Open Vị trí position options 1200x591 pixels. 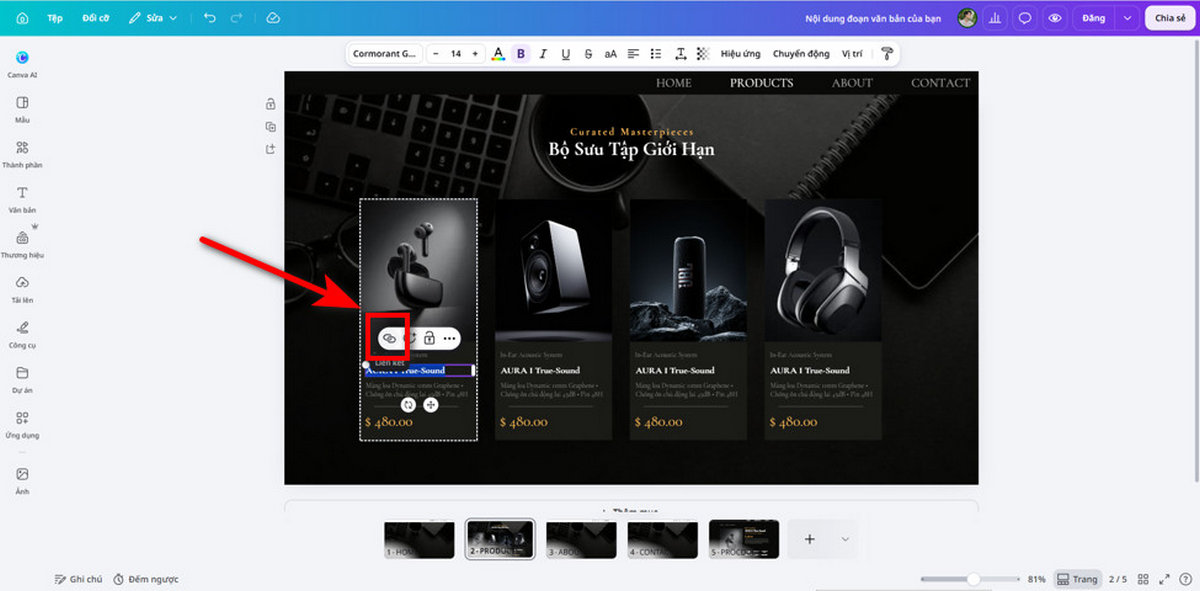[852, 54]
